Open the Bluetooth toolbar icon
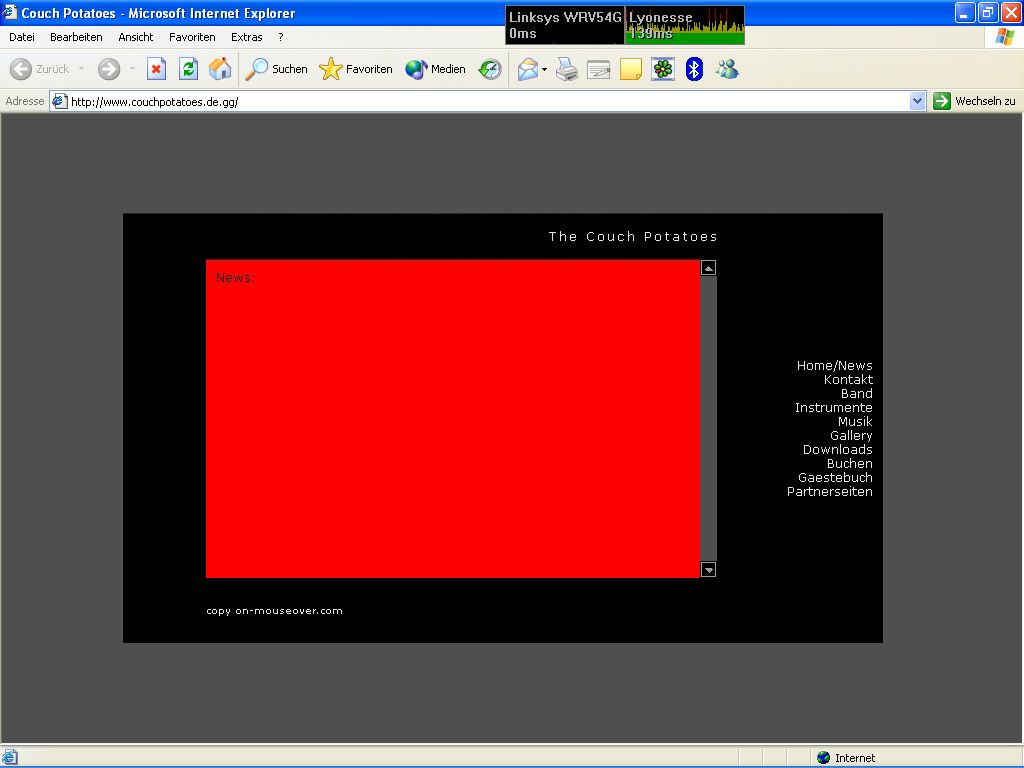 694,69
